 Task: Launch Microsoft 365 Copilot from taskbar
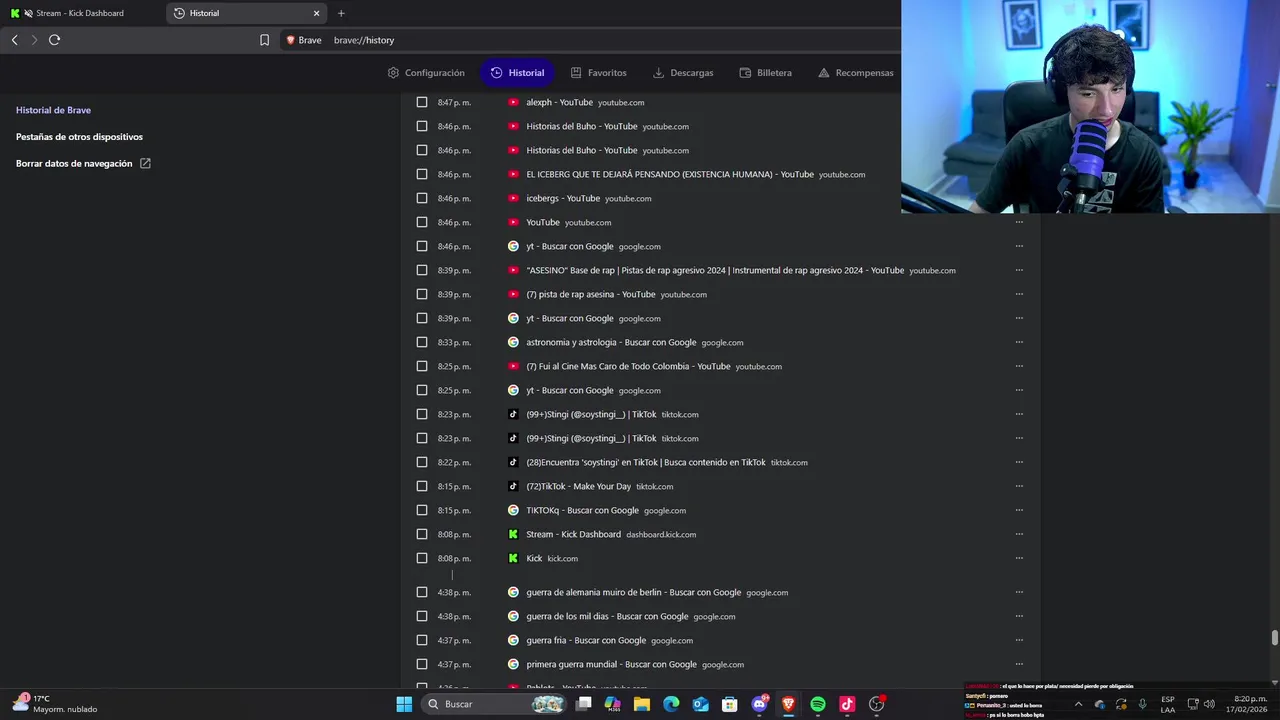[613, 704]
